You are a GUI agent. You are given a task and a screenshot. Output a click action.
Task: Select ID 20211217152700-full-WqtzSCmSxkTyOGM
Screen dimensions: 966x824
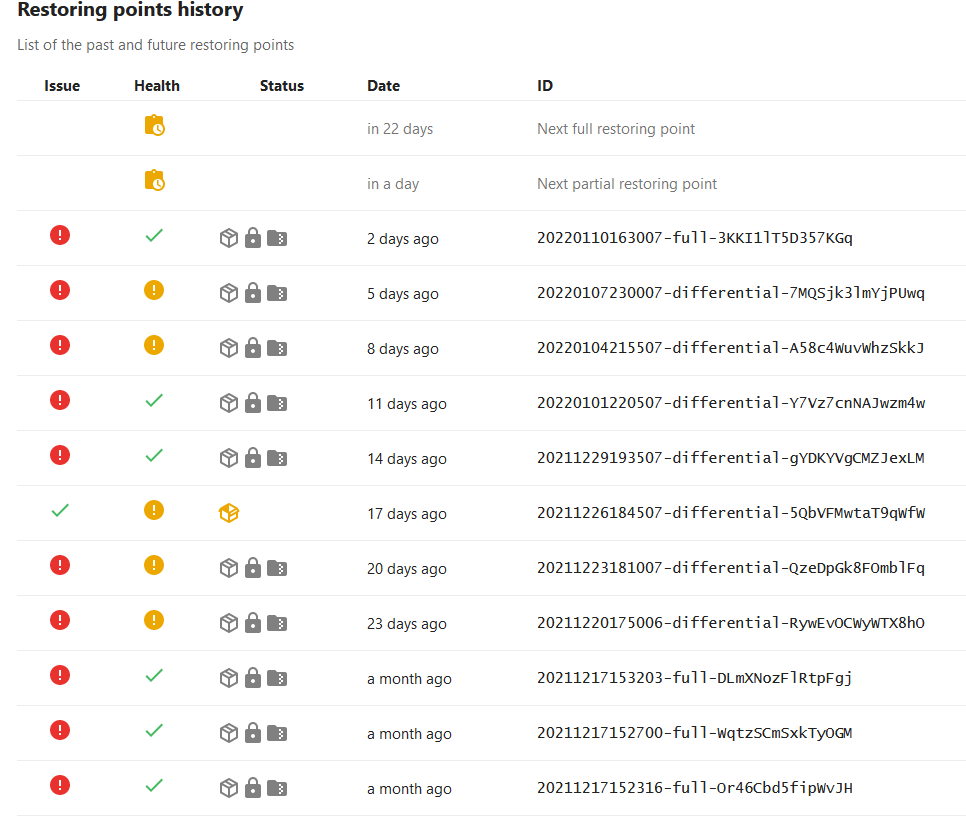(695, 733)
